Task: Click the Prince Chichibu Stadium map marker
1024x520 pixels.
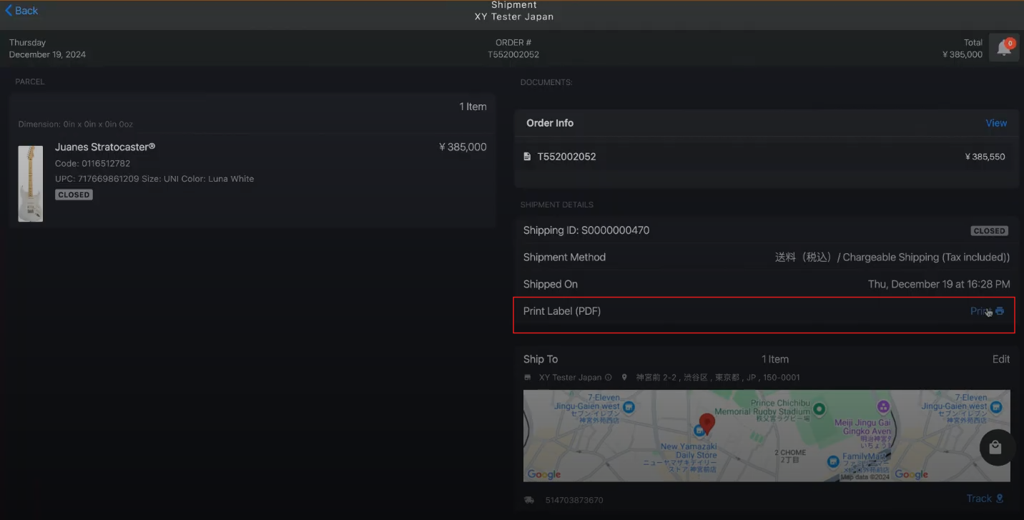Action: click(x=818, y=409)
